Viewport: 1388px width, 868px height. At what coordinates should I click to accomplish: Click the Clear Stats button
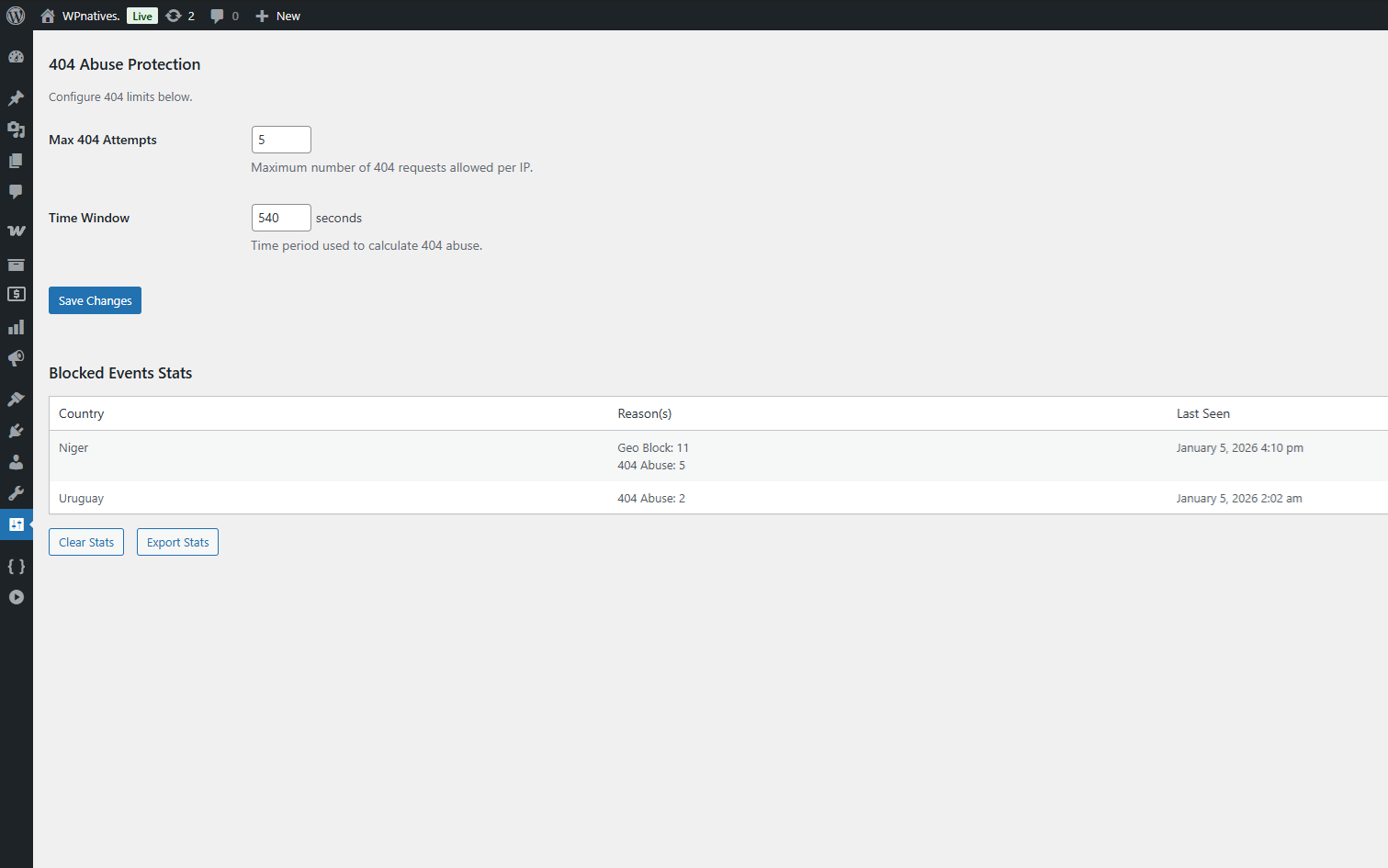click(86, 542)
